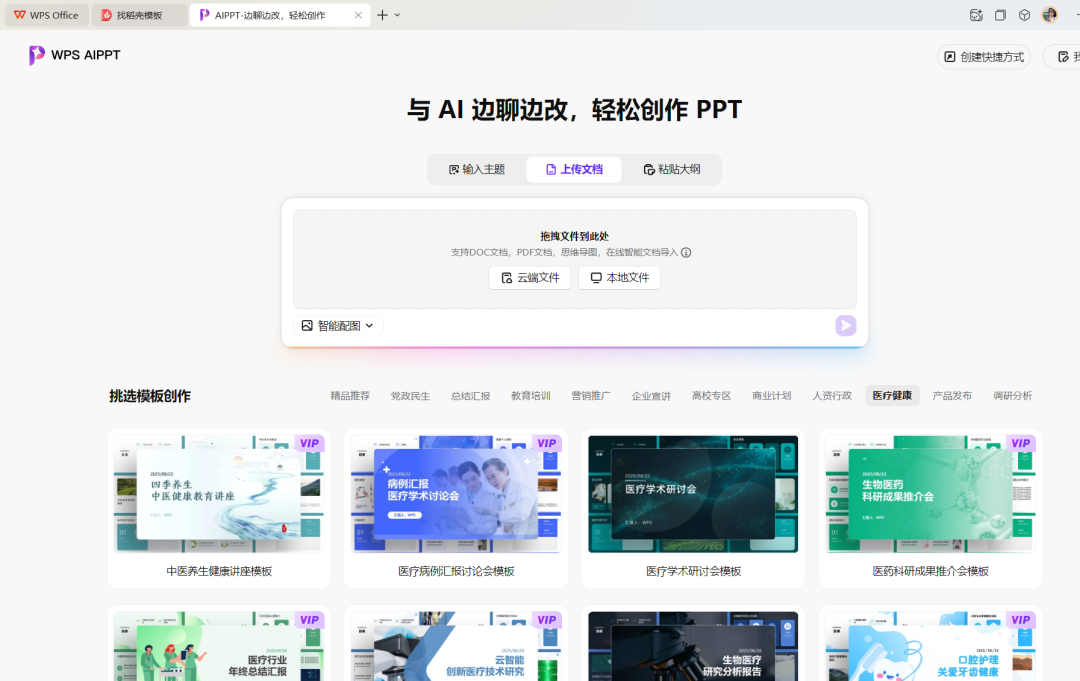1080x681 pixels.
Task: Expand the new tab dropdown arrow
Action: pos(397,15)
